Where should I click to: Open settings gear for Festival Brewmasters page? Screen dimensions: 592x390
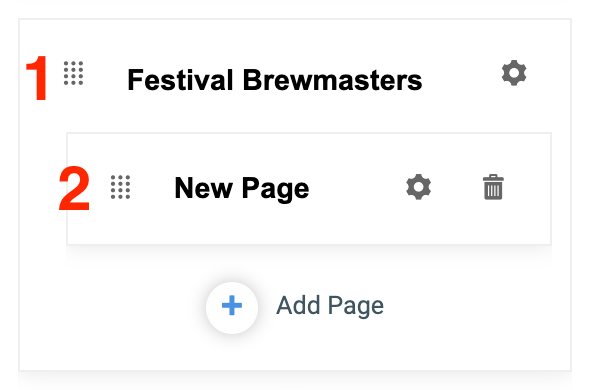click(x=514, y=73)
